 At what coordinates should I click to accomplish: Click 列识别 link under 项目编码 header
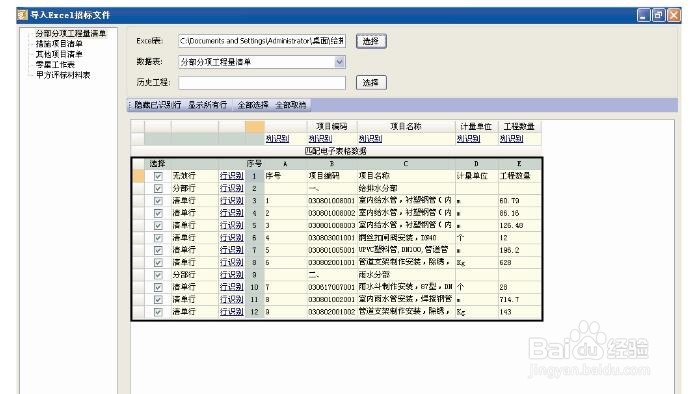point(320,138)
